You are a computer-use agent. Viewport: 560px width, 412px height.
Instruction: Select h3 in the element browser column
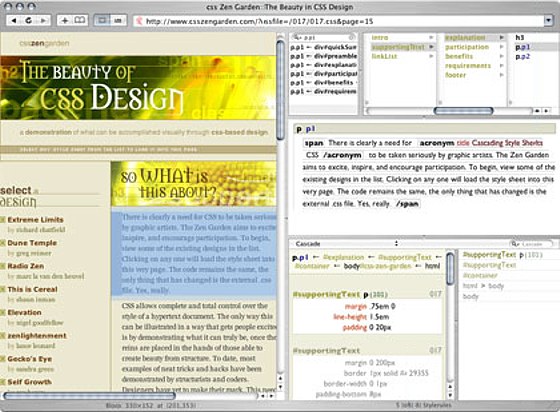[520, 37]
